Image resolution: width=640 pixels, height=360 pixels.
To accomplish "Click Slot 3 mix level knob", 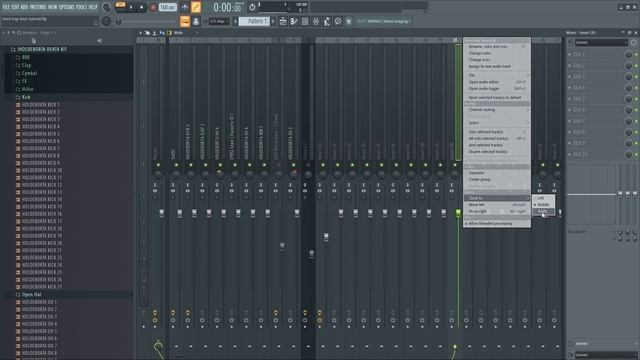I will tap(628, 77).
